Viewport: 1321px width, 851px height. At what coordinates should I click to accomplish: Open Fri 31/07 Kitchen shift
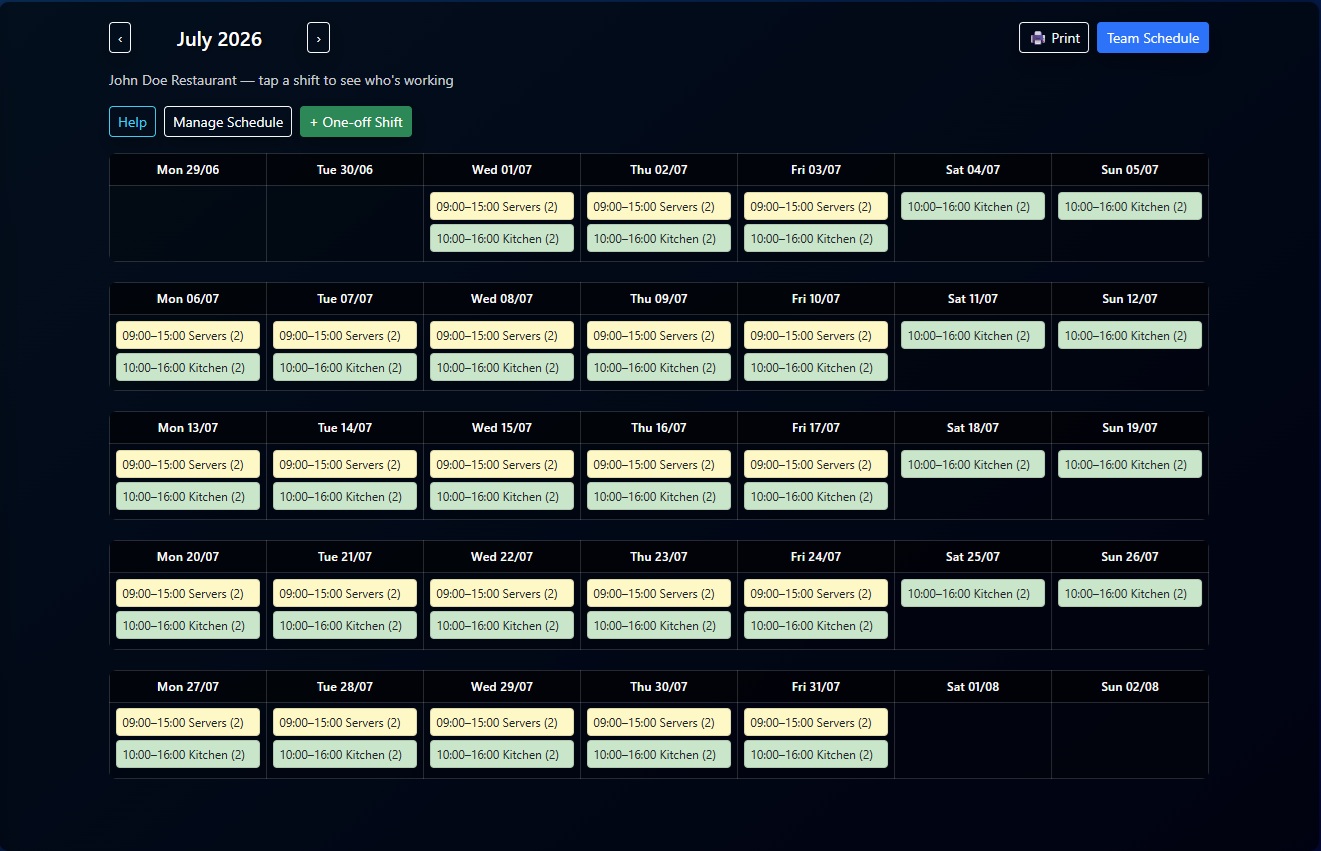816,754
